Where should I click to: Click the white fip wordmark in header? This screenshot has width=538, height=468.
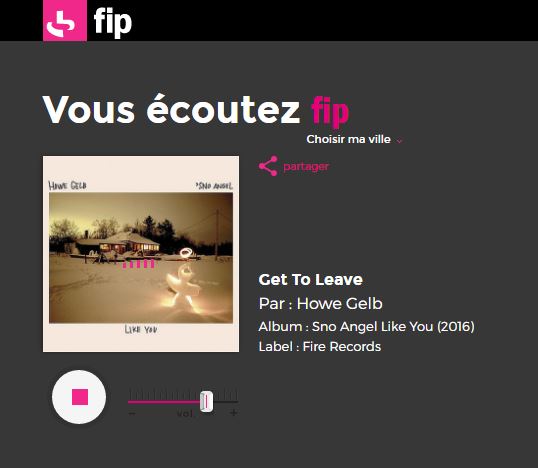[113, 23]
